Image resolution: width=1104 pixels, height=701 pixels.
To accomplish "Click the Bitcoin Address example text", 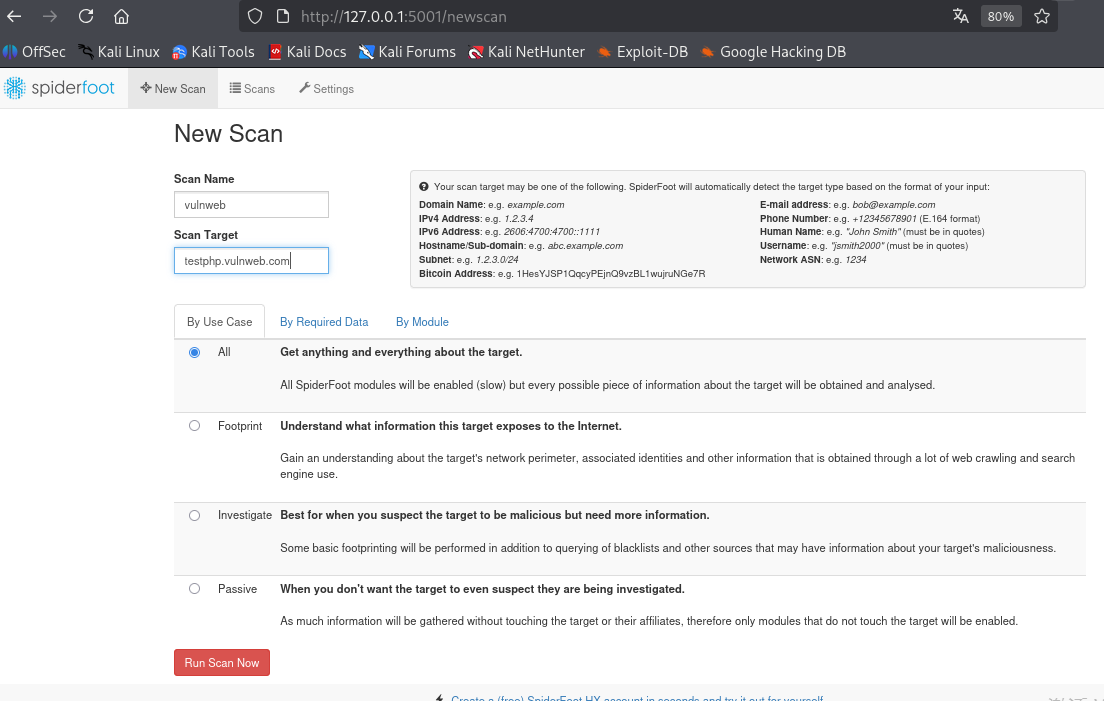I will coord(610,274).
